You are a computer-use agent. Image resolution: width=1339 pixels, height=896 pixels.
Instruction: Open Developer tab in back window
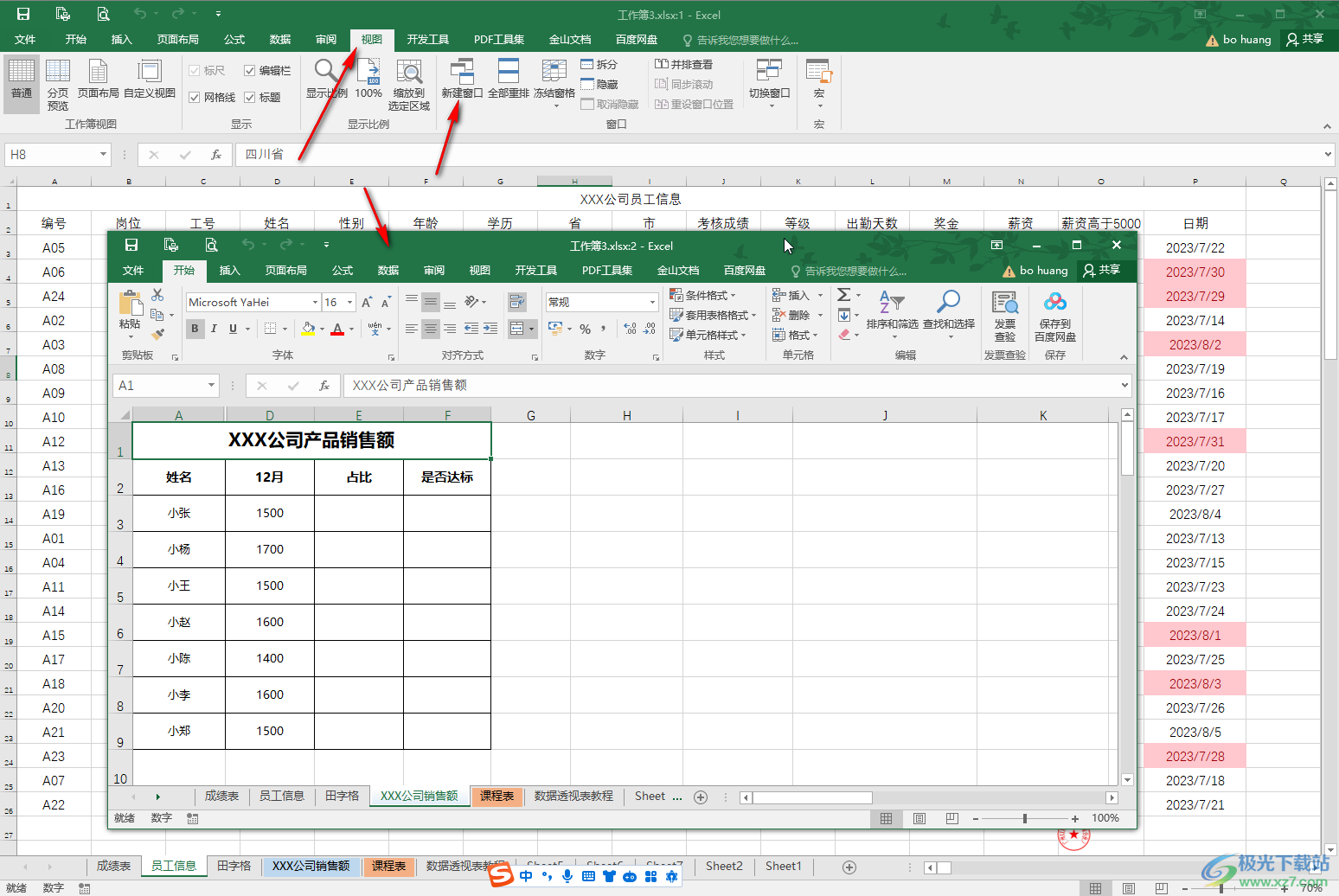click(x=428, y=40)
